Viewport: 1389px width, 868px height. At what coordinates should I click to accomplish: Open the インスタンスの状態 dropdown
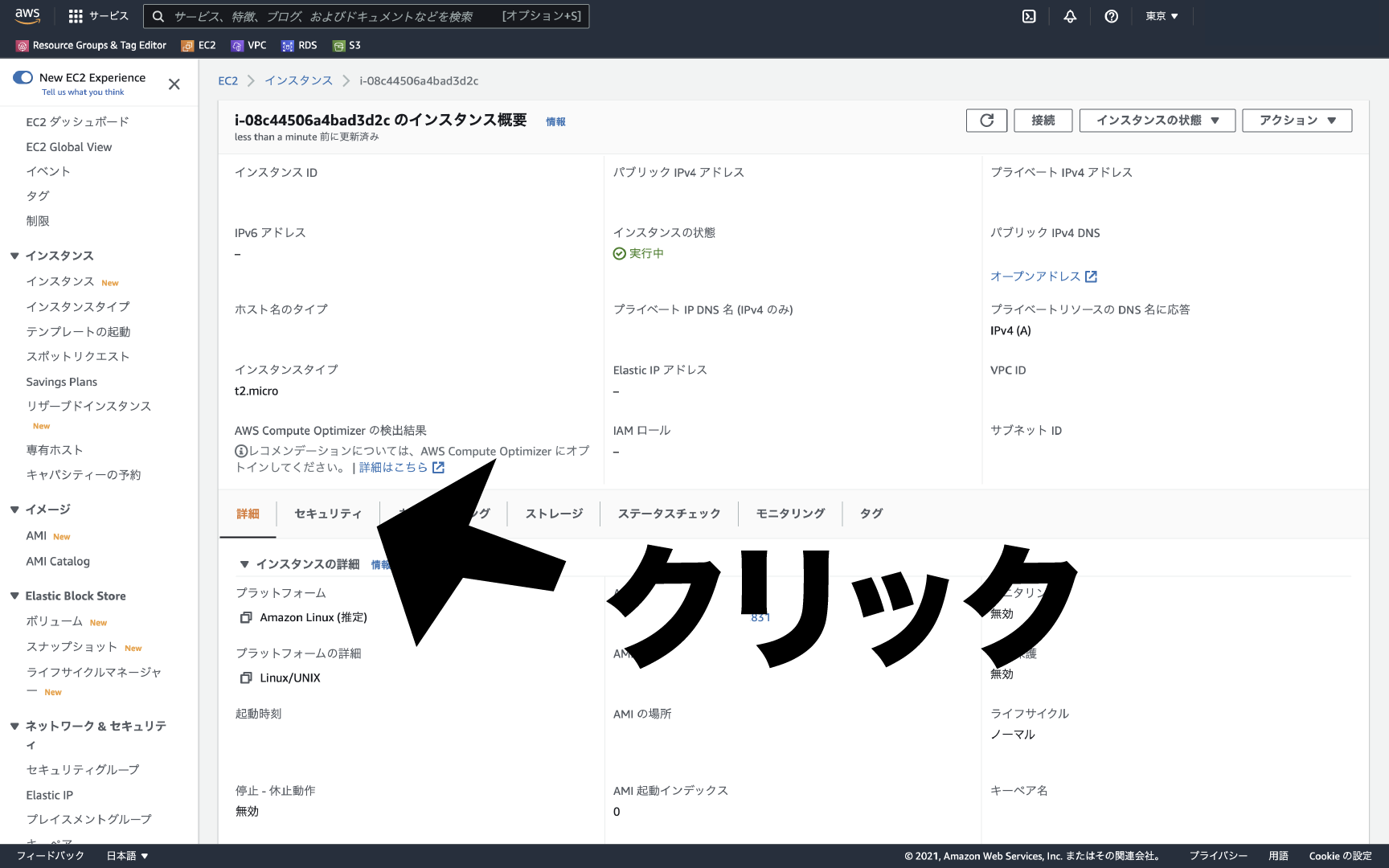[1157, 121]
